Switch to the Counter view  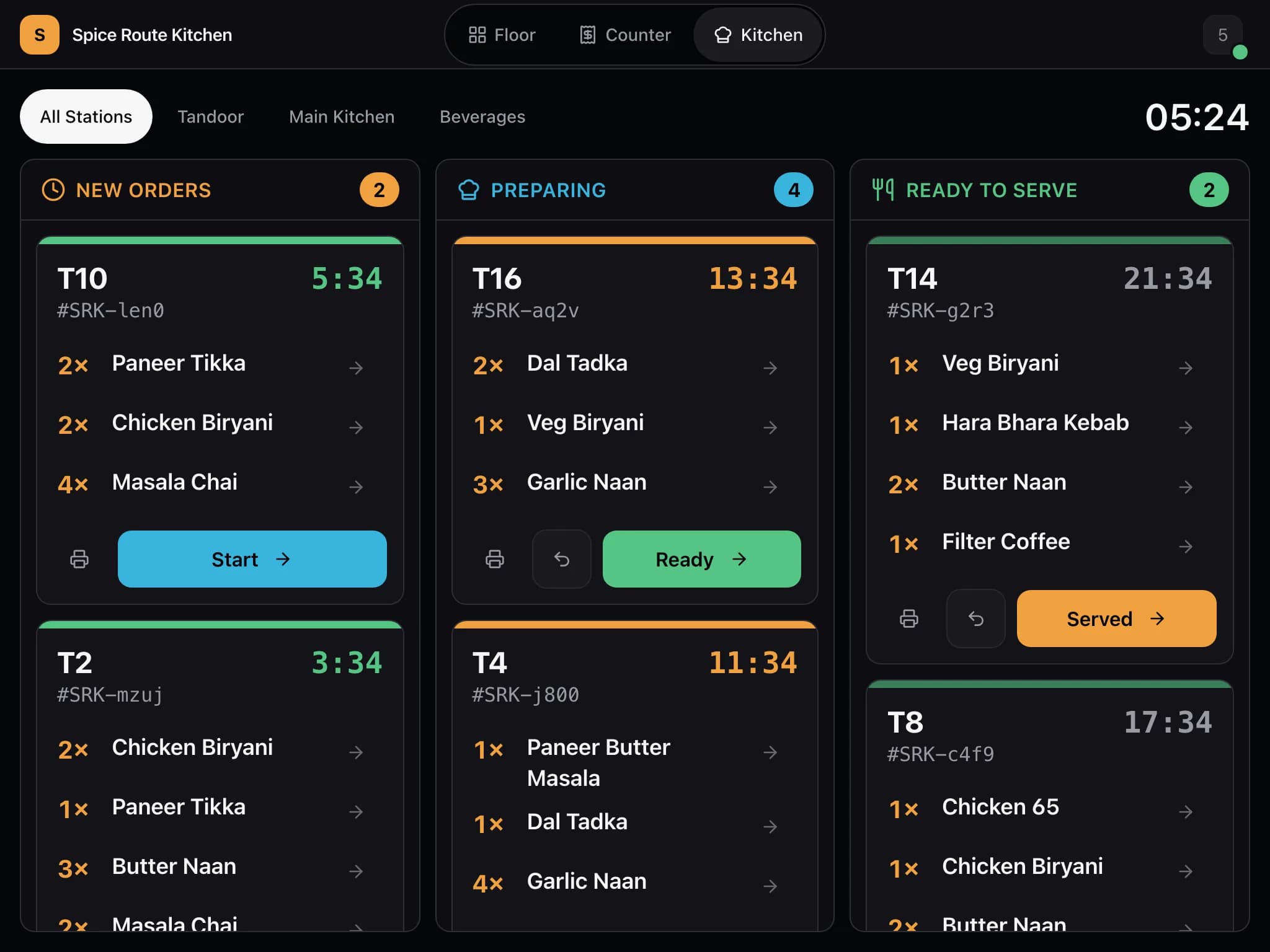coord(625,35)
